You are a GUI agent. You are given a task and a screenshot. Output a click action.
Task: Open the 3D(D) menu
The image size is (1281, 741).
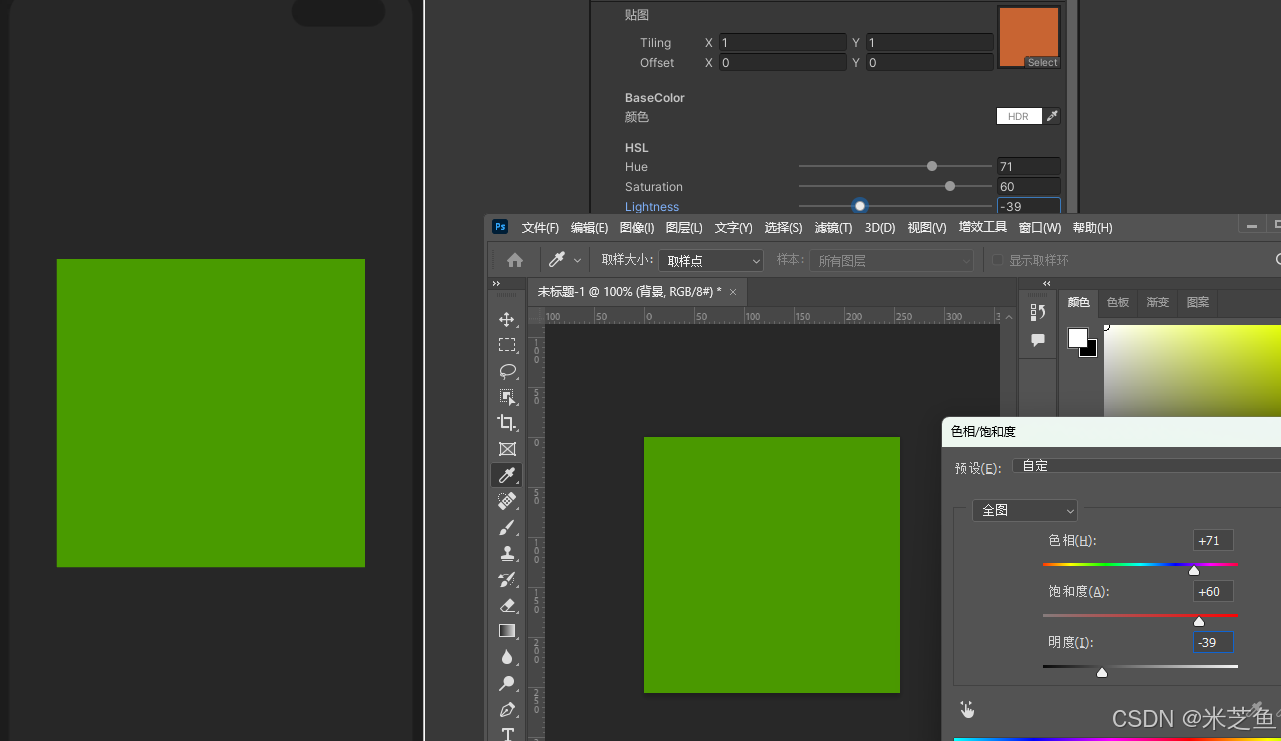(880, 227)
